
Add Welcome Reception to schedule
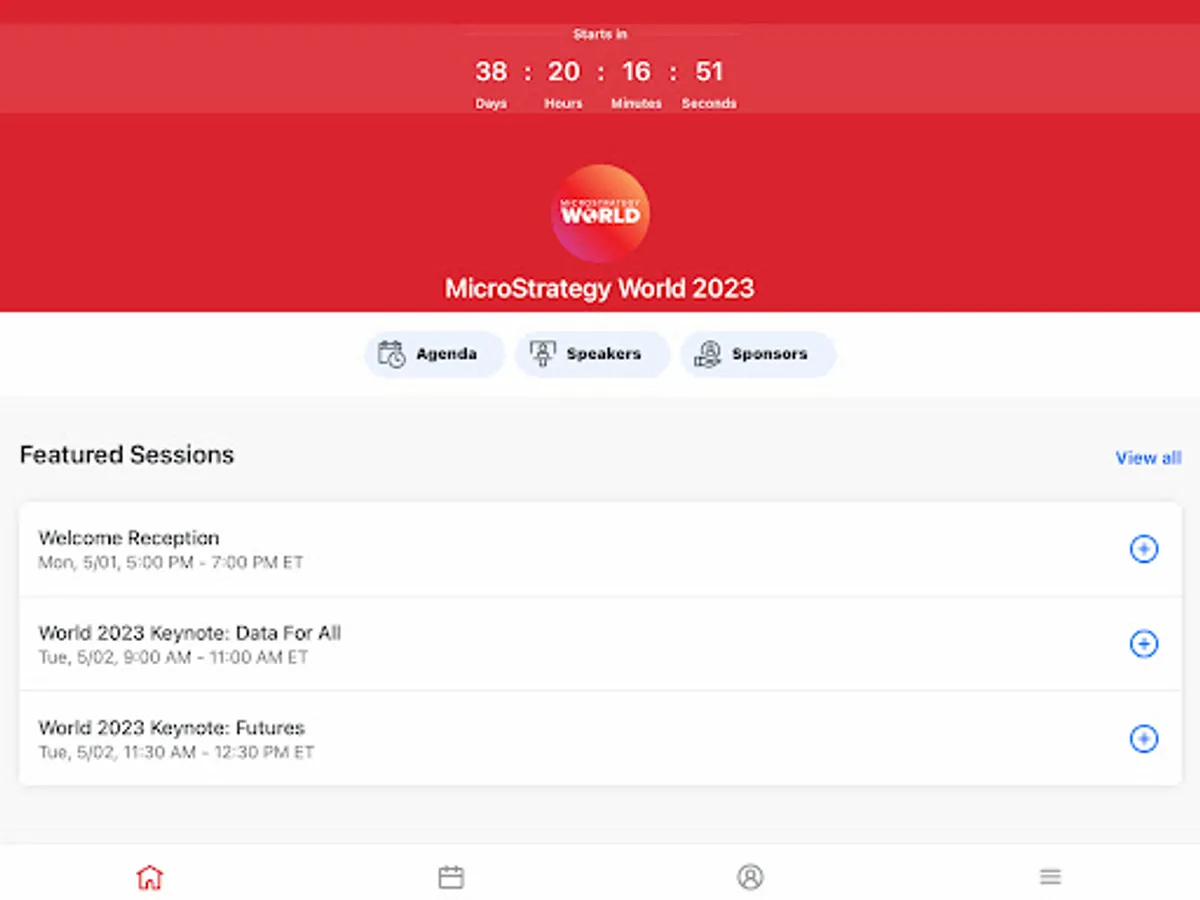1143,549
